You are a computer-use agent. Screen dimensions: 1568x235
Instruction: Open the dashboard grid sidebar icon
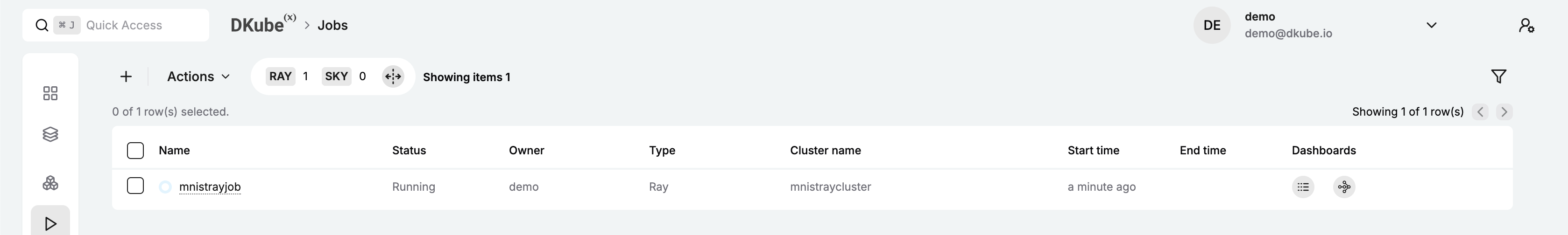click(x=50, y=93)
